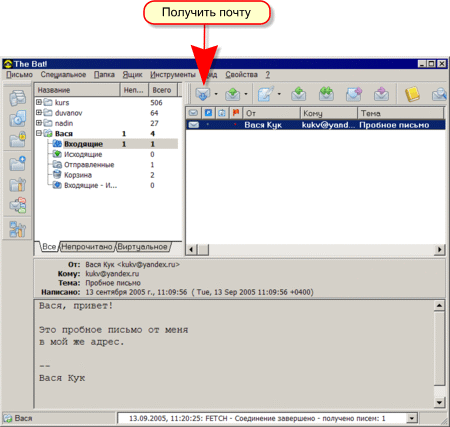Screen dimensions: 450x427
Task: Open the Свойства menu
Action: pos(241,75)
